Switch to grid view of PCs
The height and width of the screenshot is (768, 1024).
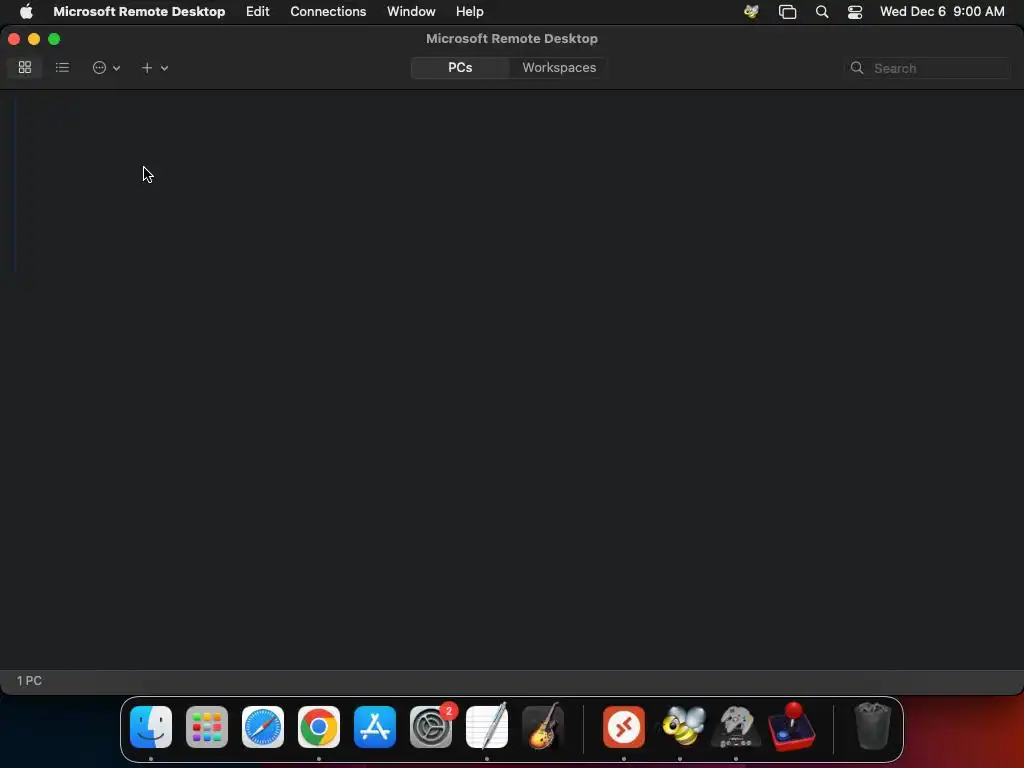[x=25, y=67]
